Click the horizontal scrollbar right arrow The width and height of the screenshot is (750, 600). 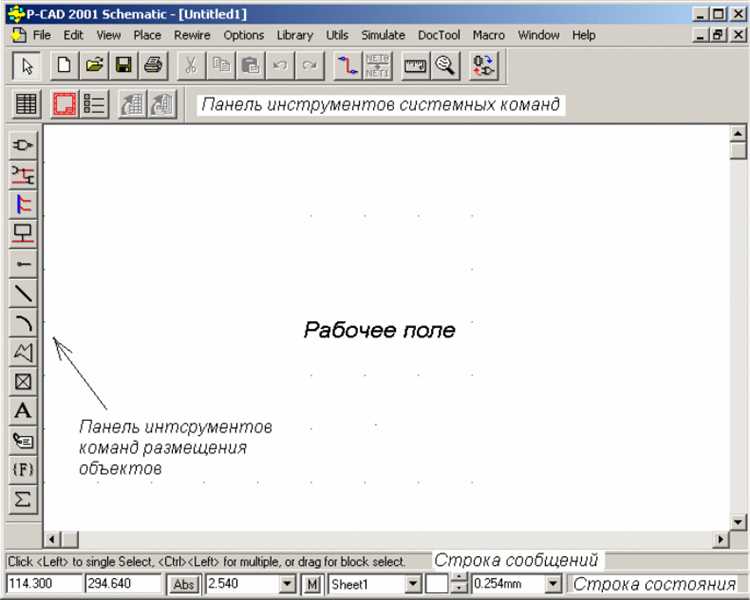[721, 540]
